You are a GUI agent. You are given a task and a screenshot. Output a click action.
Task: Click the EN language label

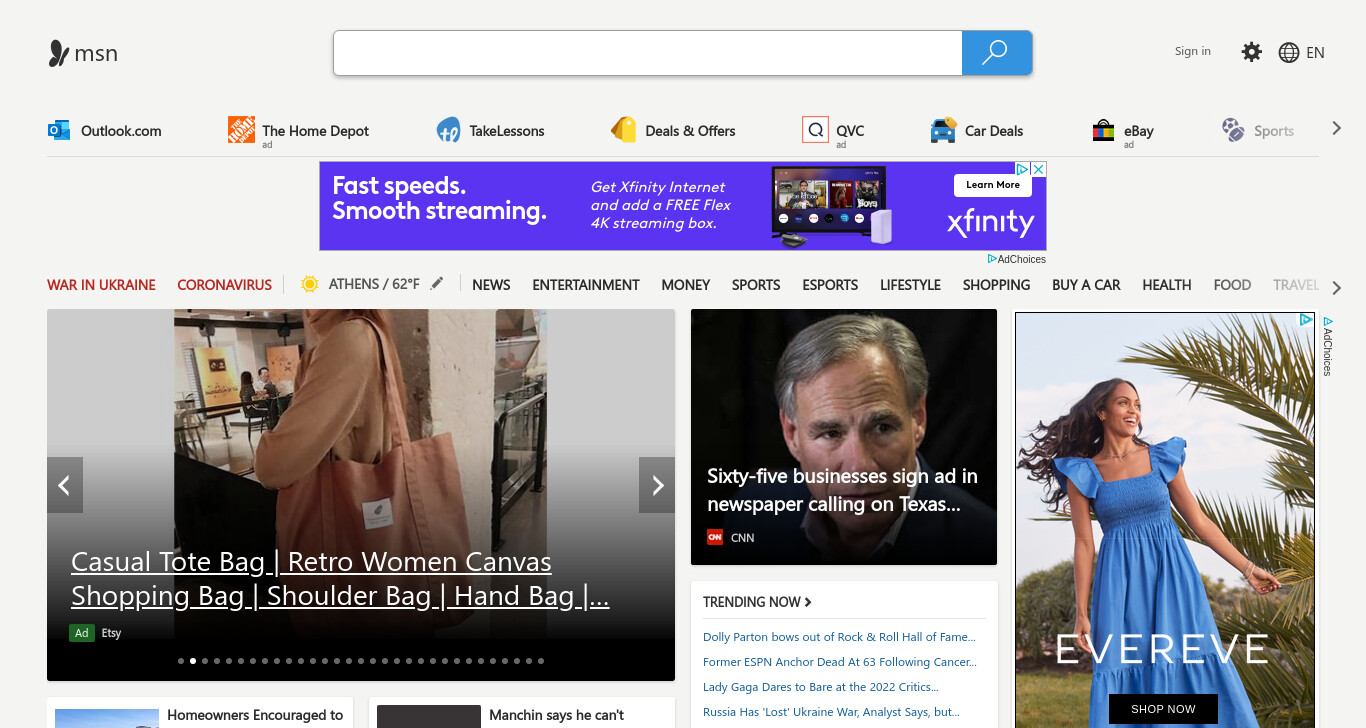point(1315,53)
